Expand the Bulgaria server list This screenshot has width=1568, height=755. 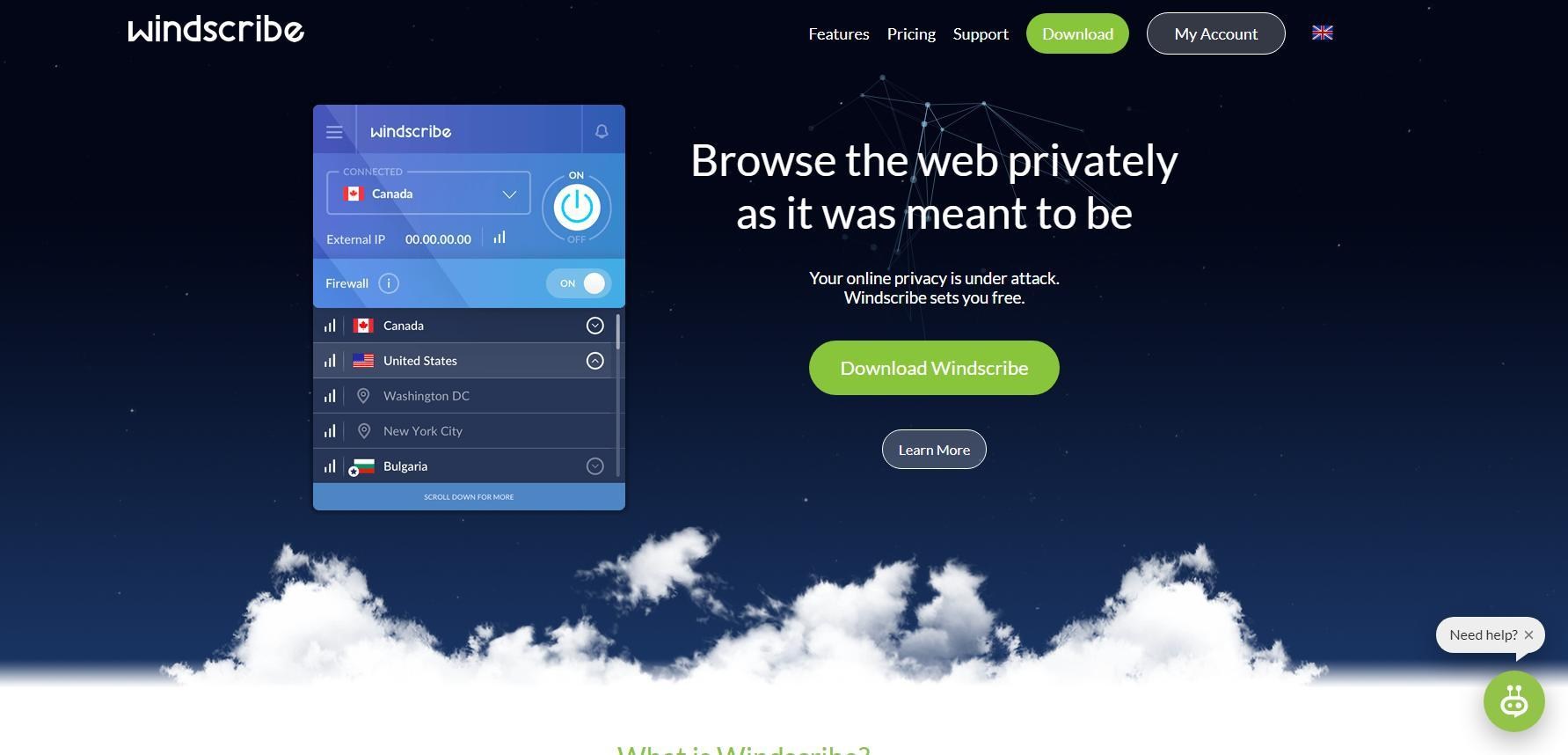click(595, 466)
